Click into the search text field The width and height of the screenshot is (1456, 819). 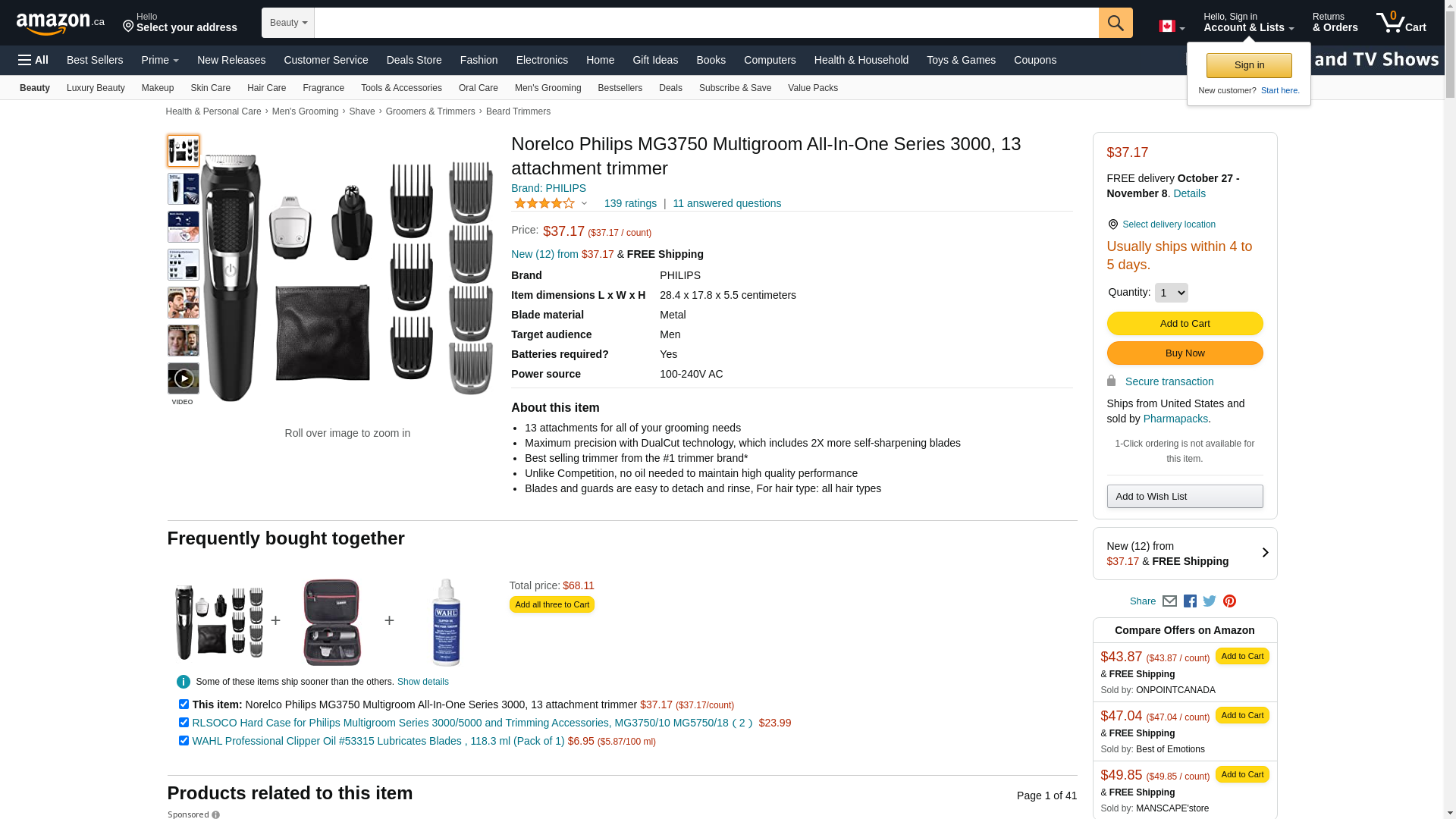click(705, 23)
